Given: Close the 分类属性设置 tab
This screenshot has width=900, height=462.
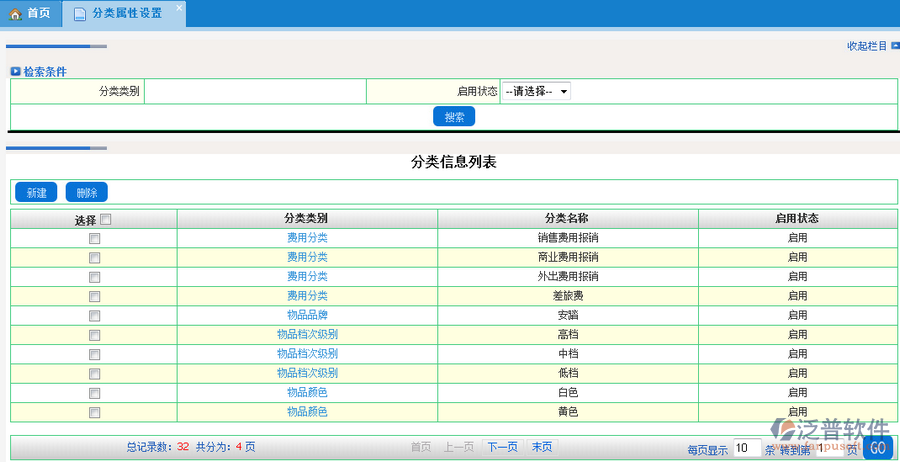Looking at the screenshot, I should (x=179, y=8).
